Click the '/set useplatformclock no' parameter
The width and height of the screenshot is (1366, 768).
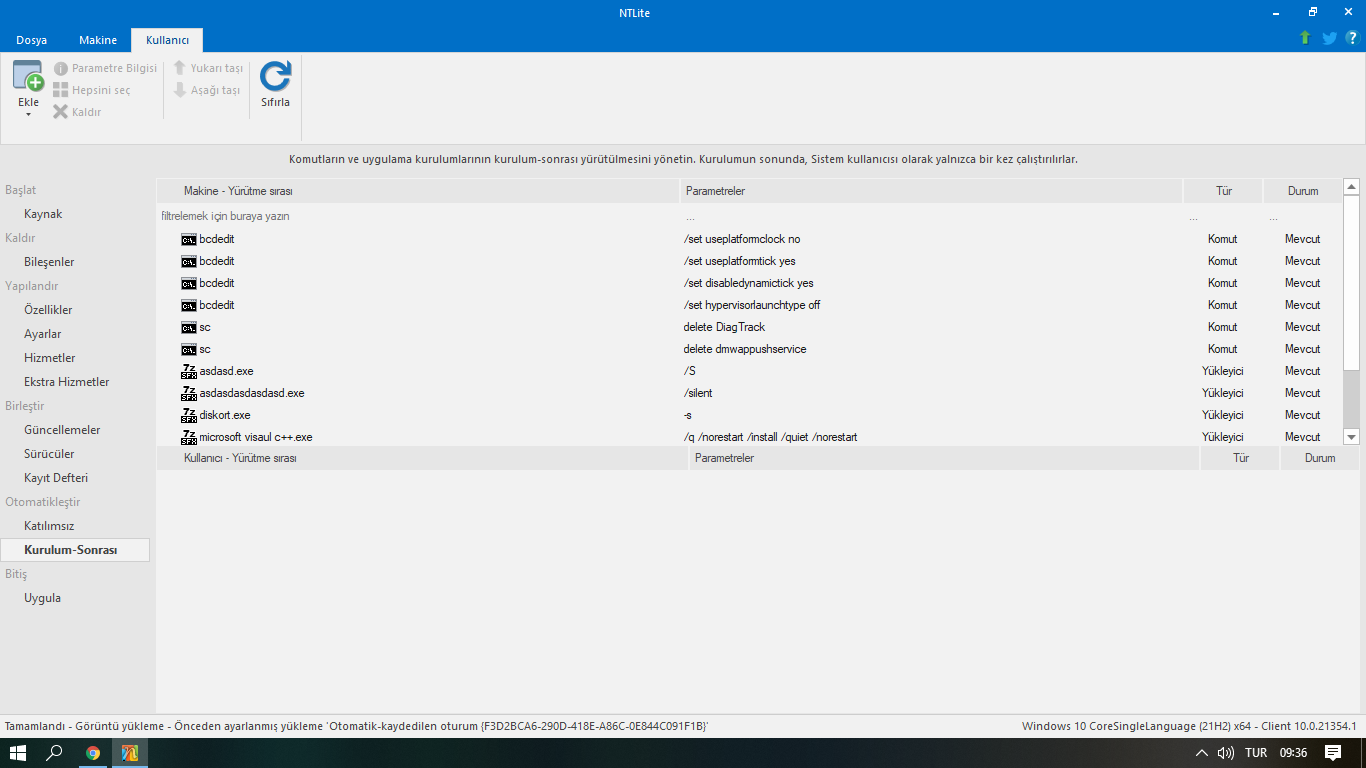[x=742, y=239]
